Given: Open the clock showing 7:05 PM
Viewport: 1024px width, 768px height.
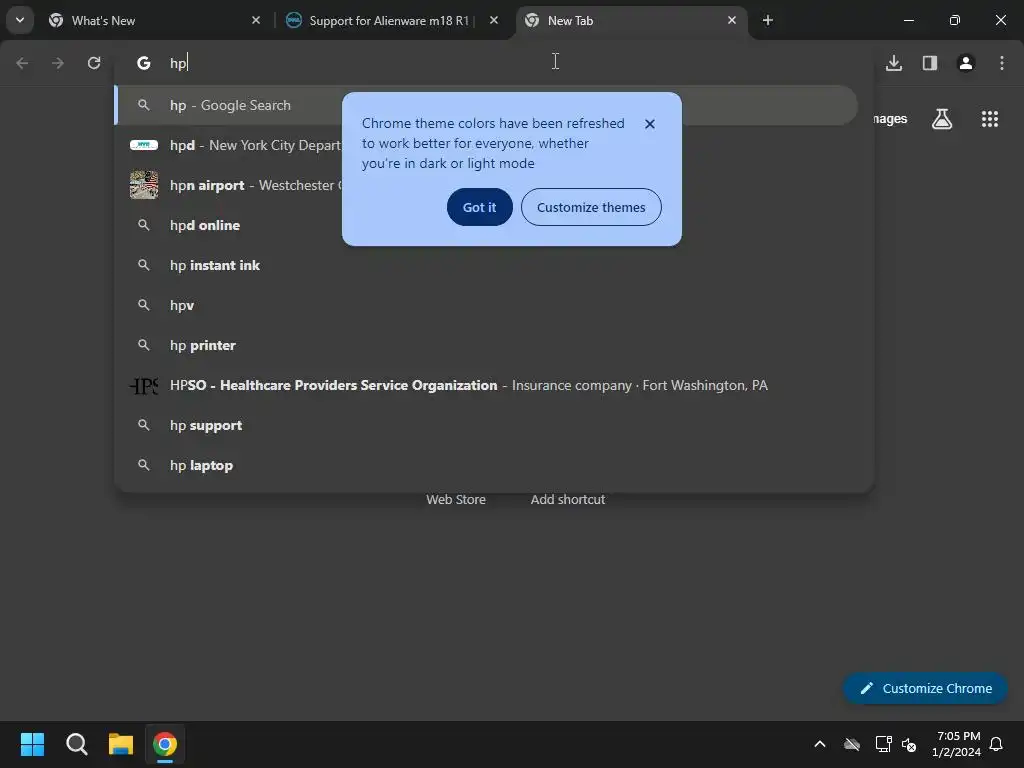Looking at the screenshot, I should [x=957, y=744].
